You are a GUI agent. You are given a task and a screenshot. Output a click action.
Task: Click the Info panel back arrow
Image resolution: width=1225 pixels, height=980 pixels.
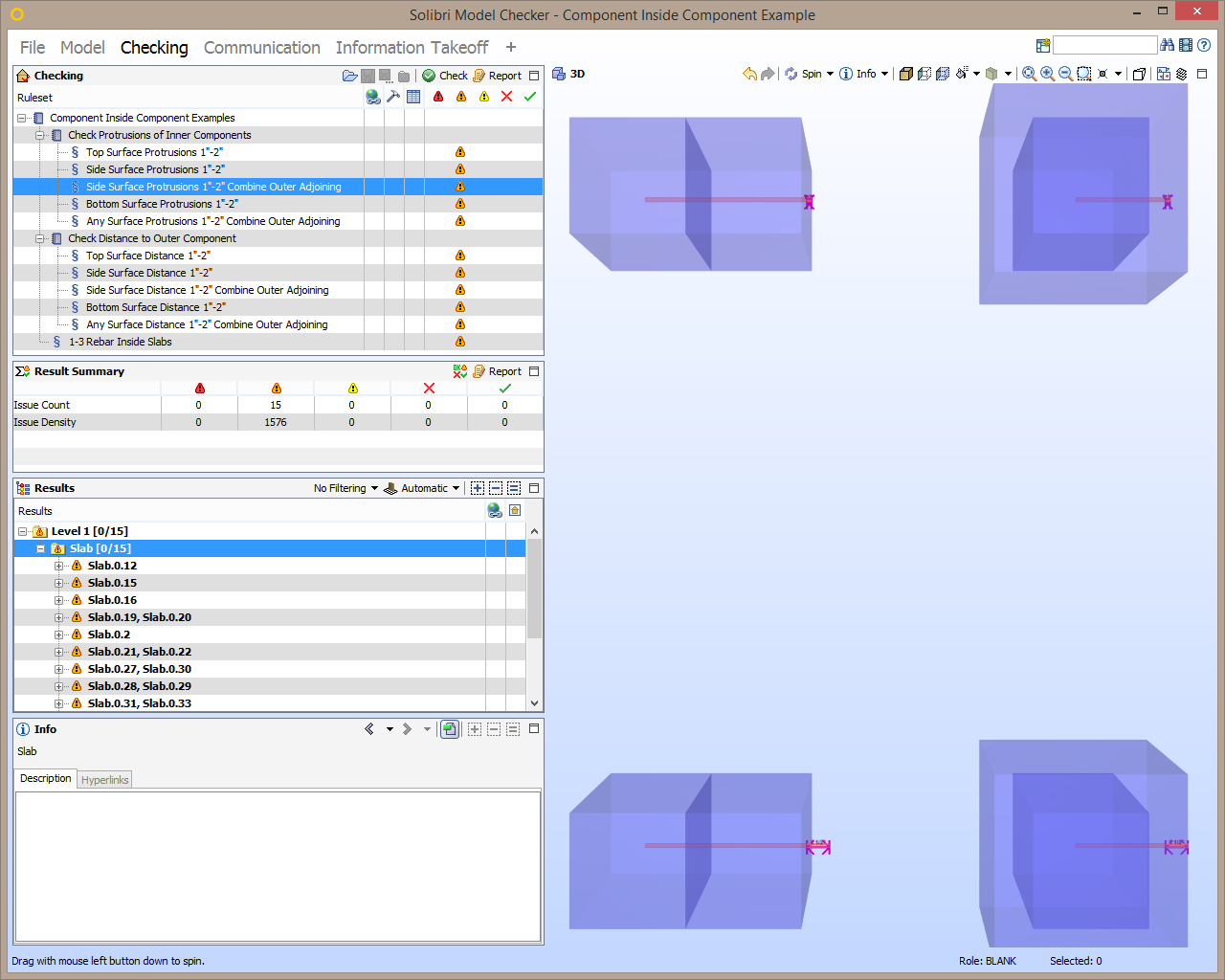(369, 729)
